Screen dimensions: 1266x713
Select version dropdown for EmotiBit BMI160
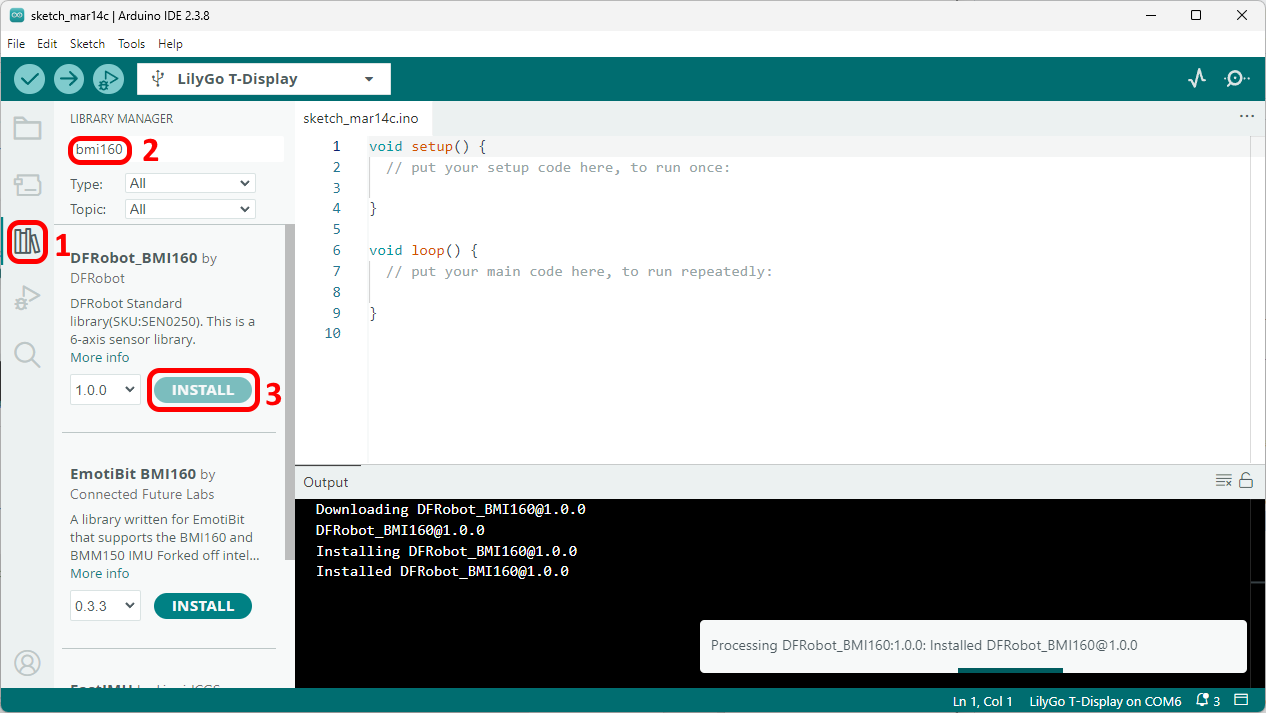(x=105, y=606)
